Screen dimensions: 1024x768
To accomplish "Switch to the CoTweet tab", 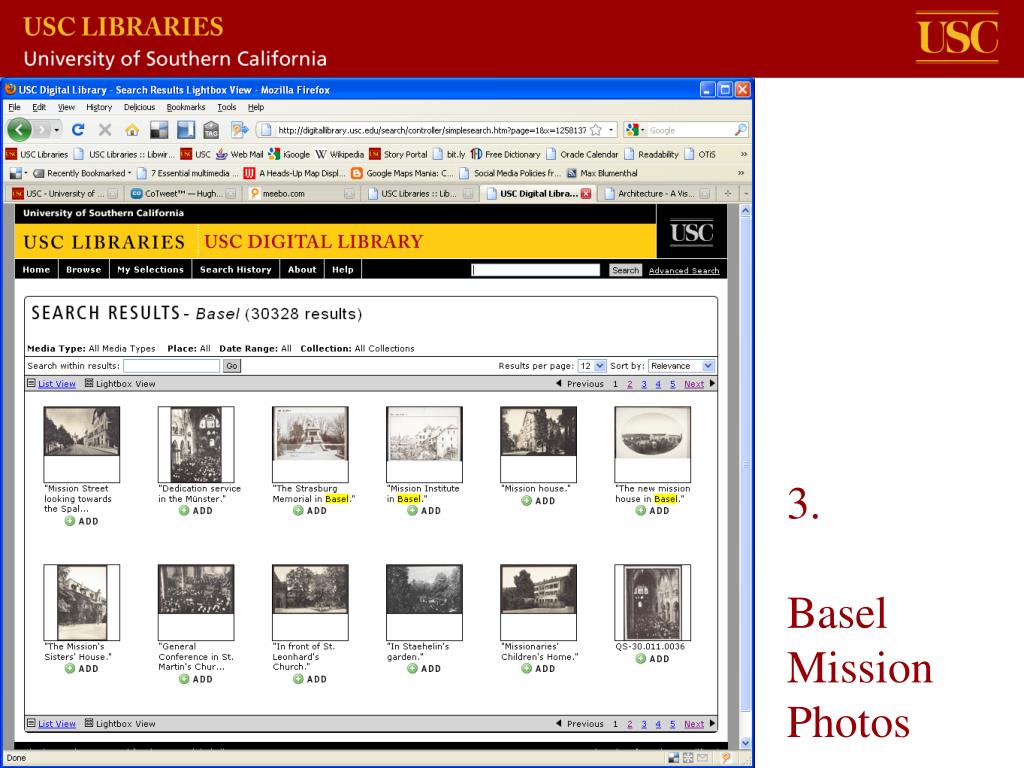I will [x=183, y=193].
